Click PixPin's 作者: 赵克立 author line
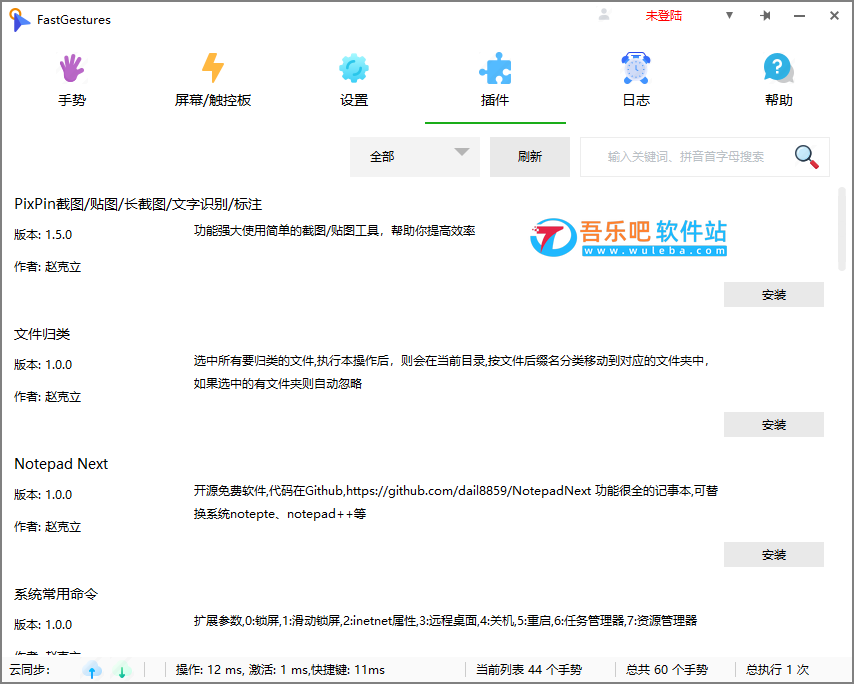Screen dimensions: 854x684 [x=47, y=267]
